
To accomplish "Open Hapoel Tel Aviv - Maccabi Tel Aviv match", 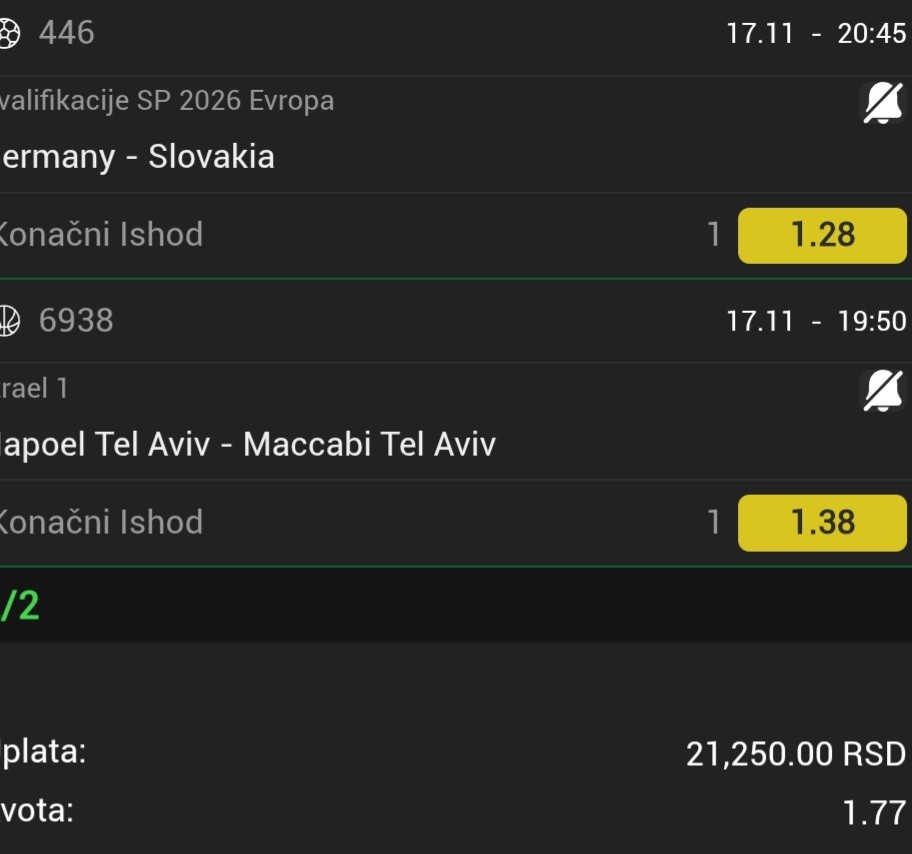I will pyautogui.click(x=247, y=445).
